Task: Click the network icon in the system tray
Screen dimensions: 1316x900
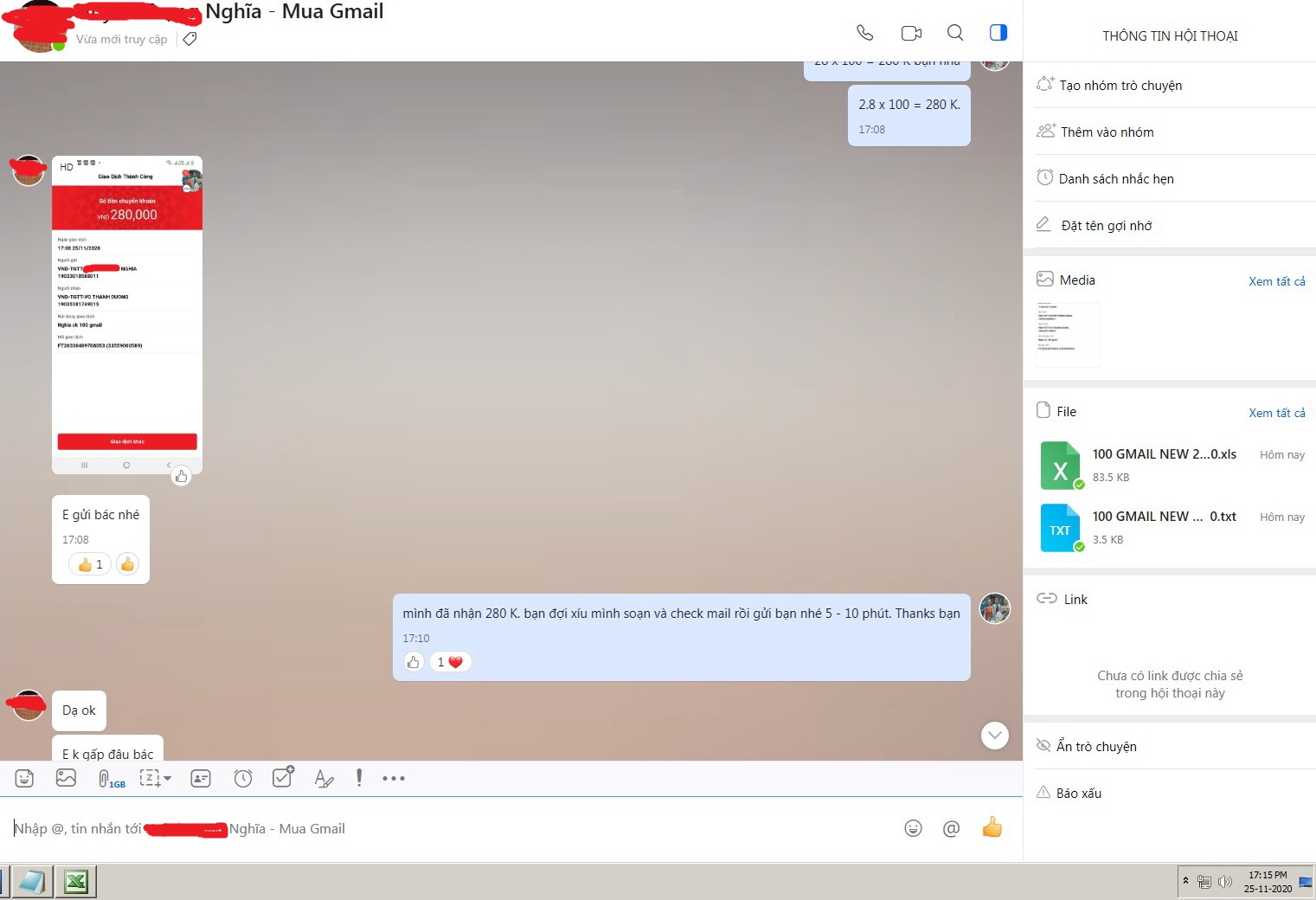Action: pos(1204,882)
